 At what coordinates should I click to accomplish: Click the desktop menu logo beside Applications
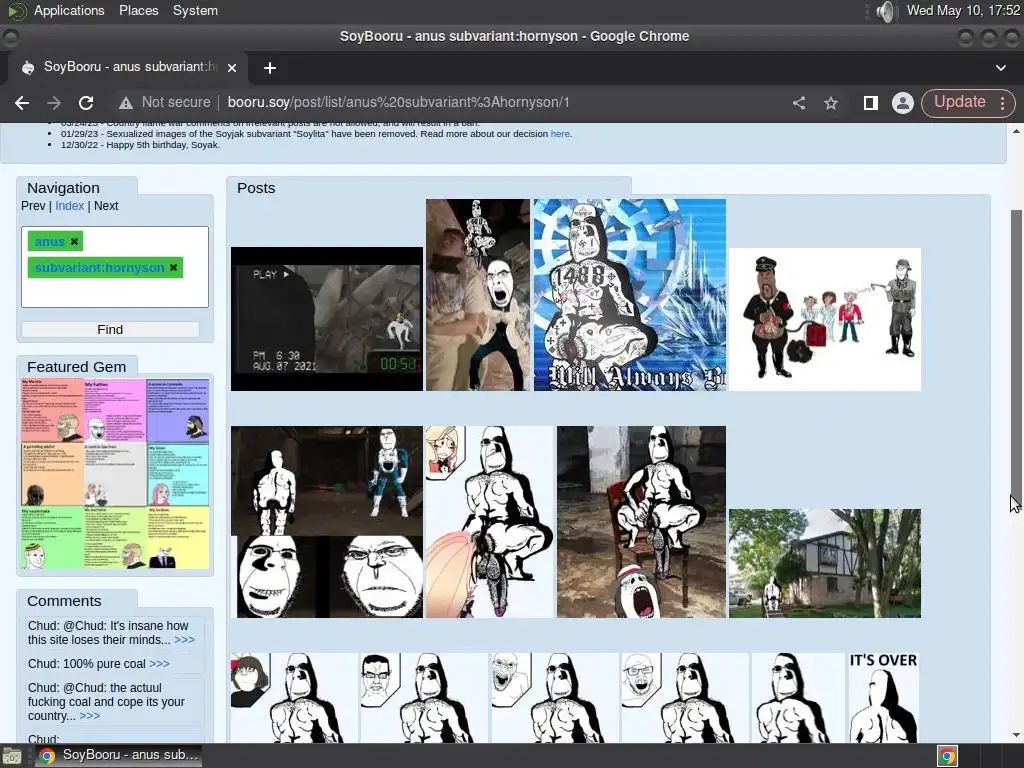coord(16,10)
